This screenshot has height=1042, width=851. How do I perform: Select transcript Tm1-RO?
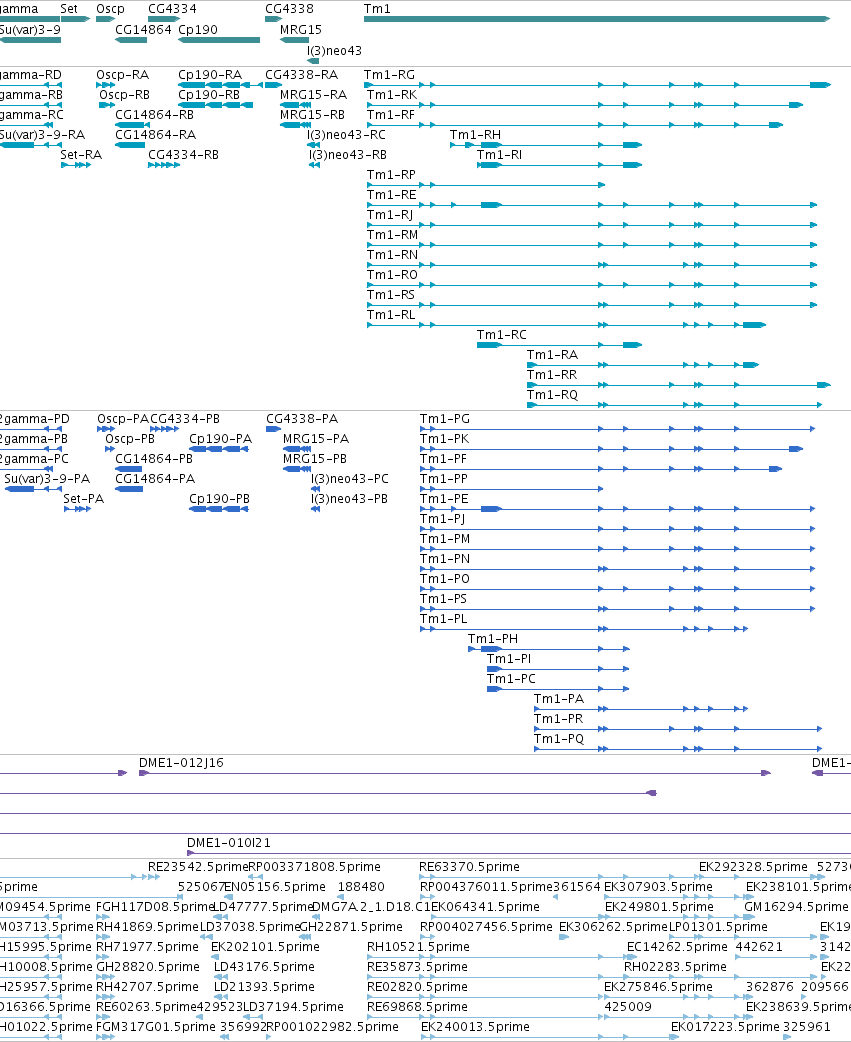[591, 284]
